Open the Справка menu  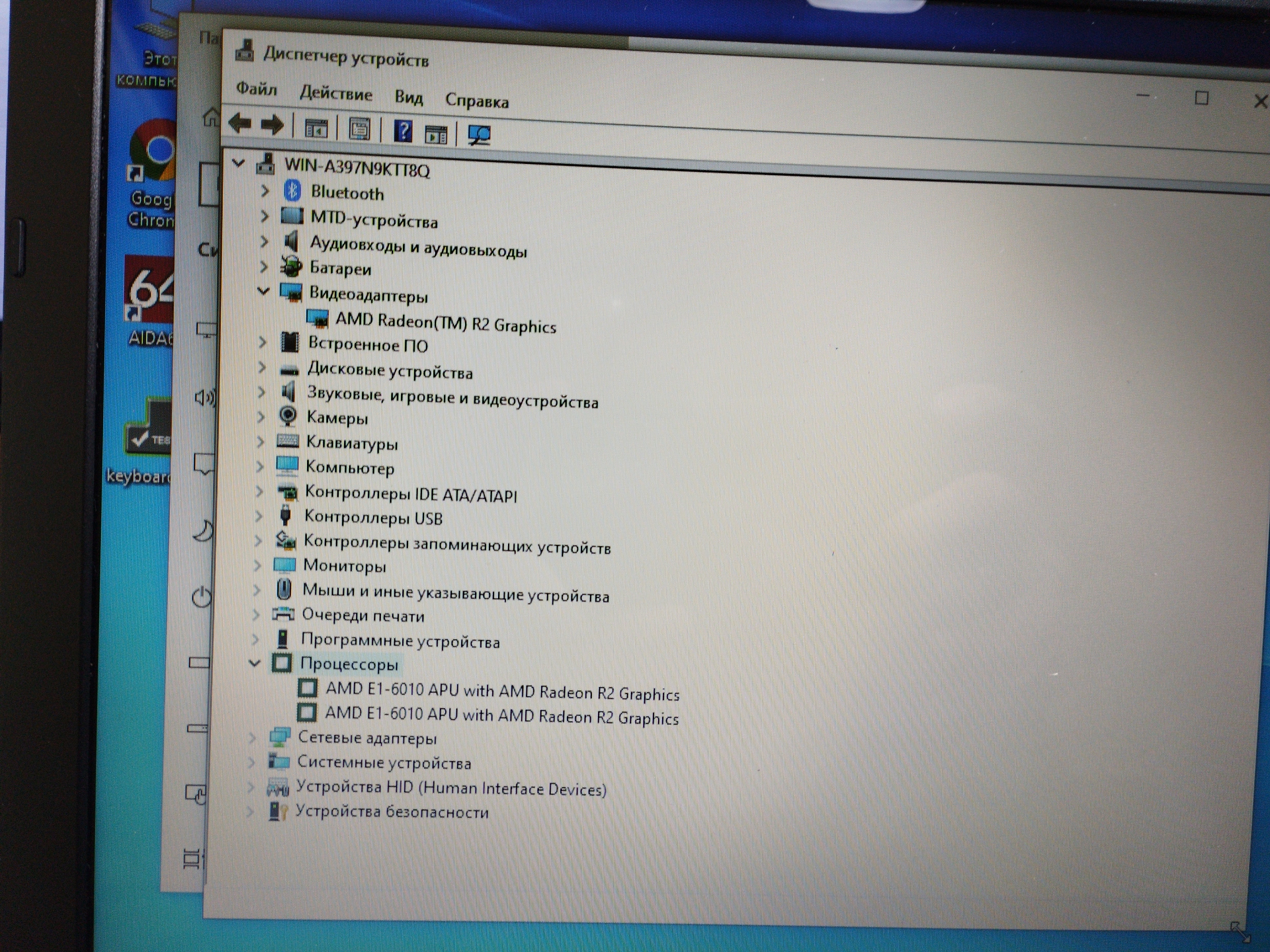click(x=477, y=100)
